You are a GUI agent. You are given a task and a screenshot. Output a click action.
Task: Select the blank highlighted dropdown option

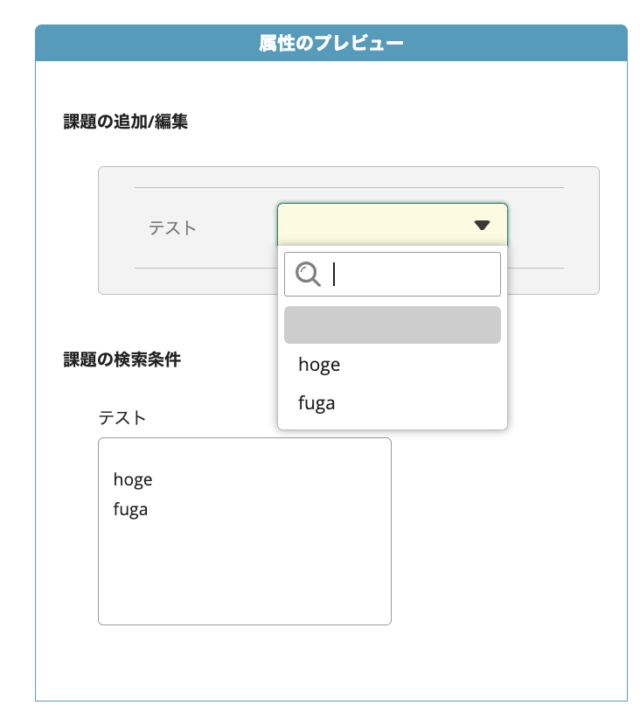click(x=392, y=325)
